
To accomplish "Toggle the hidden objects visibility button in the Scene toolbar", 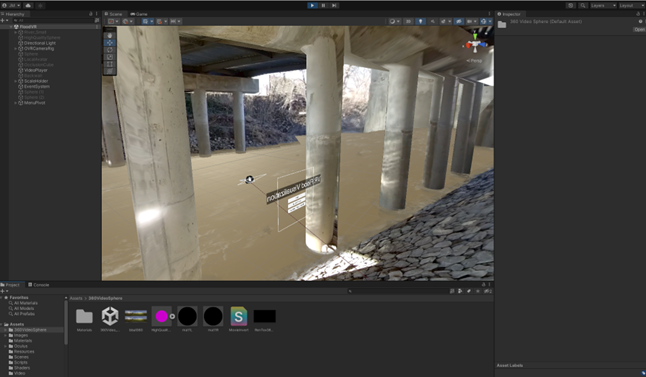I will [459, 21].
